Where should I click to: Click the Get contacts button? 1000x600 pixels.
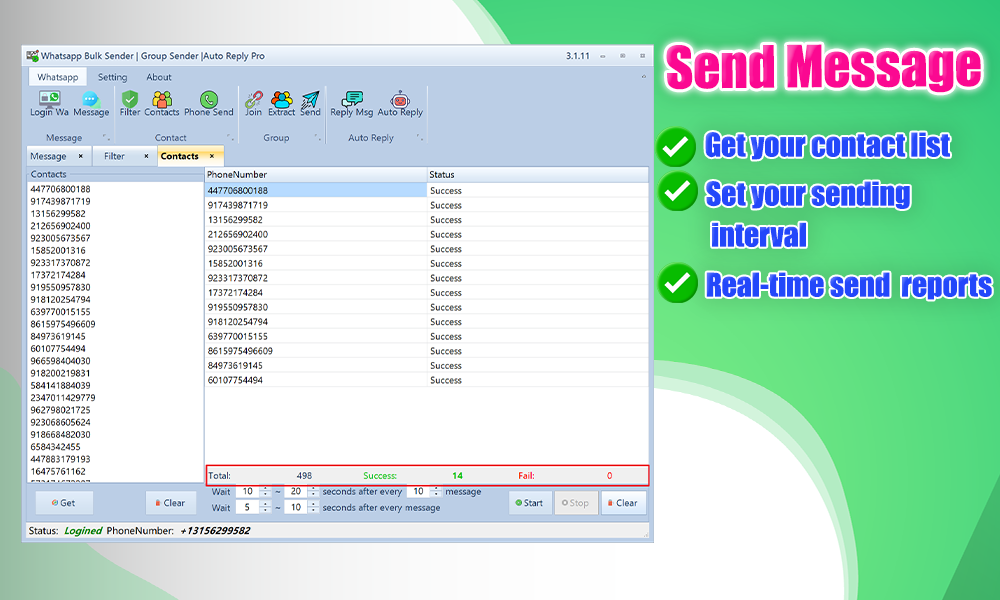pos(64,503)
